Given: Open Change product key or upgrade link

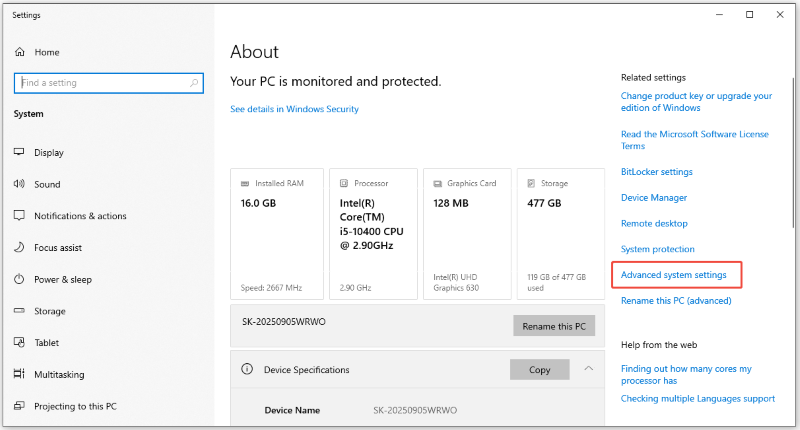Looking at the screenshot, I should [x=696, y=102].
